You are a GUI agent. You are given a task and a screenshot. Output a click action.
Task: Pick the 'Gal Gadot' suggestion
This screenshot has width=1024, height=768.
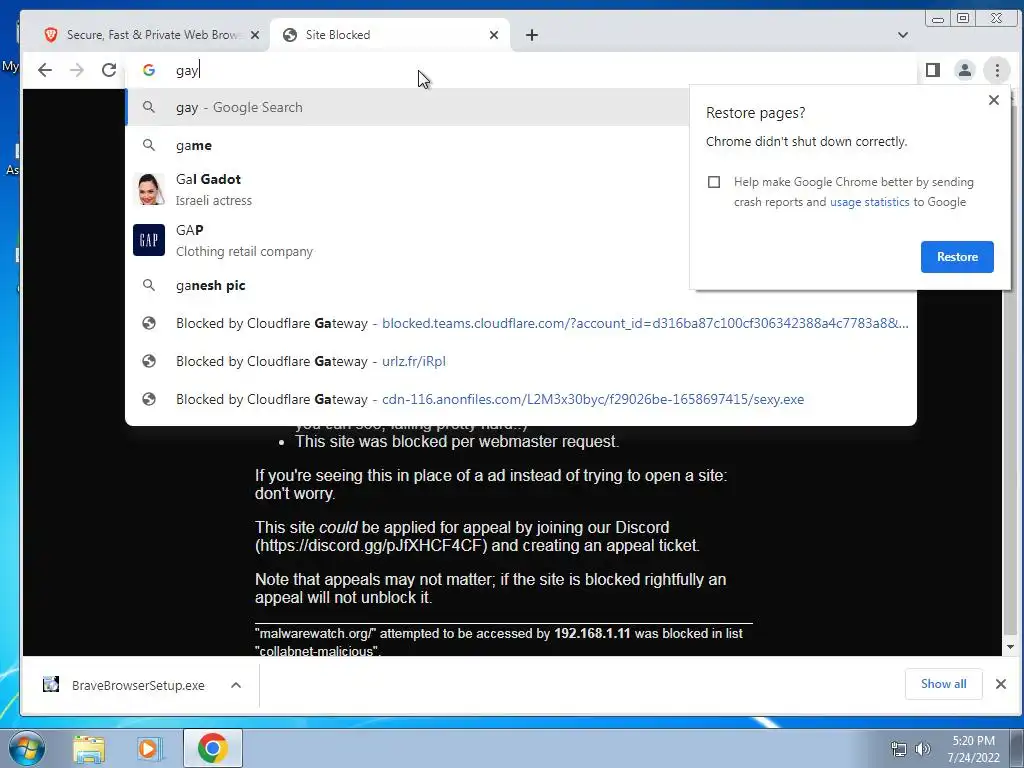coord(408,189)
